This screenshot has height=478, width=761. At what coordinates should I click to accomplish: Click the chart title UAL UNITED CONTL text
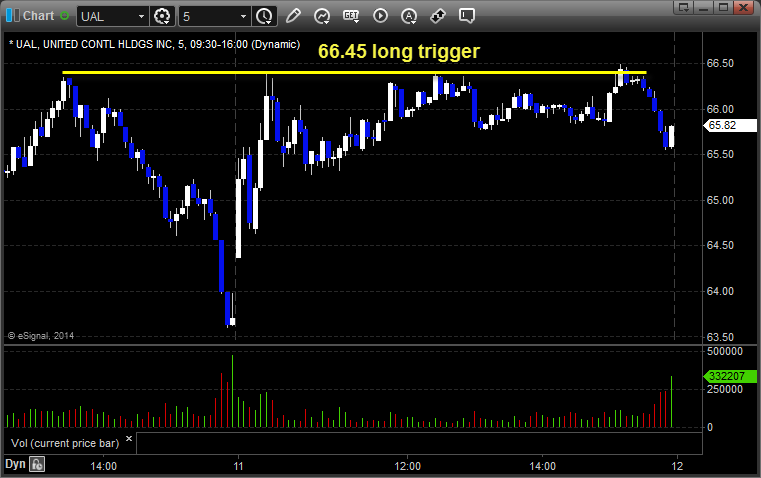[154, 44]
